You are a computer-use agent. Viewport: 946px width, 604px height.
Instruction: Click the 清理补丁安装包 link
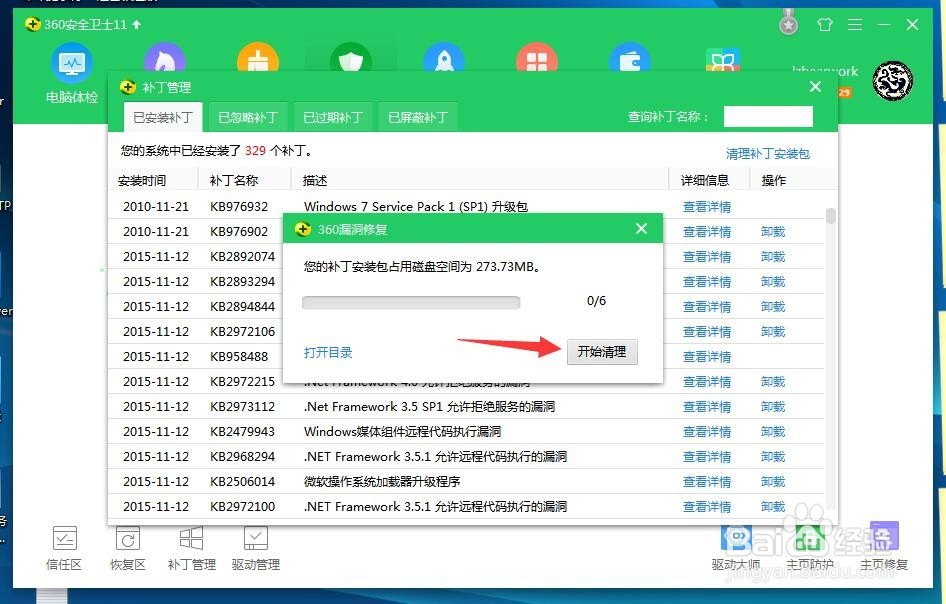tap(767, 154)
